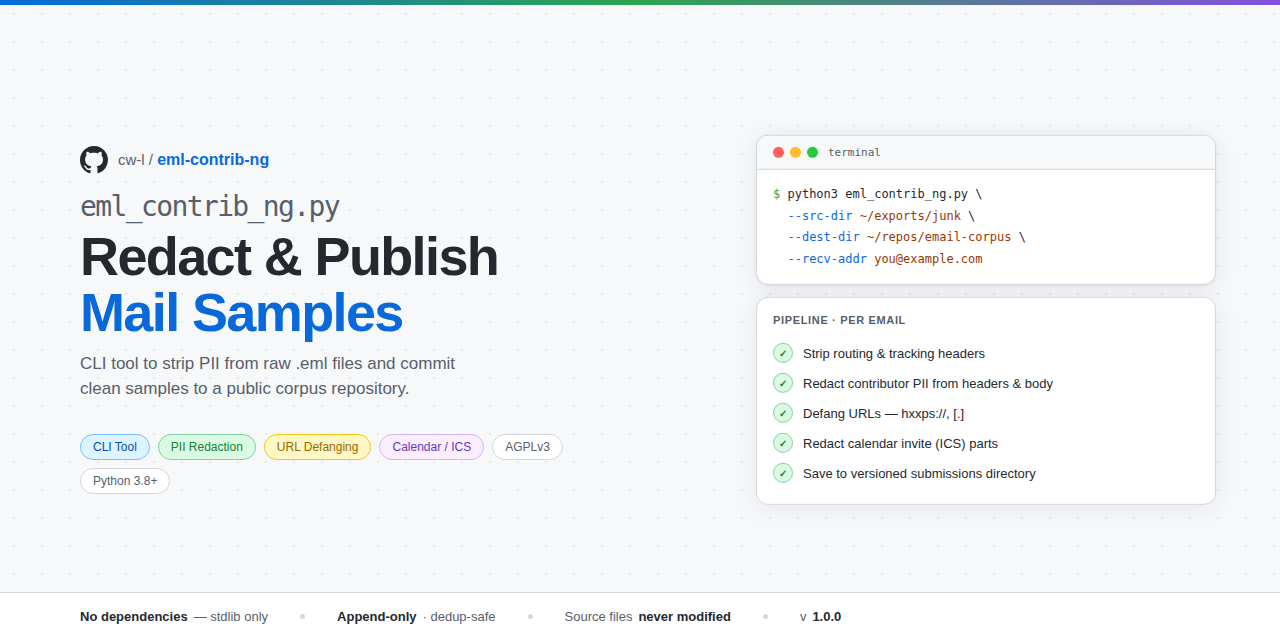This screenshot has height=640, width=1280.
Task: Click Save to versioned submissions directory text
Action: (919, 474)
